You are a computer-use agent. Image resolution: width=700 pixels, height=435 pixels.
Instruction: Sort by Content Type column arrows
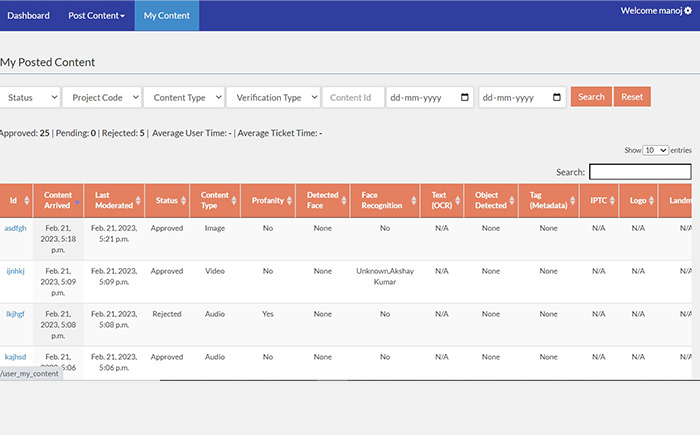(234, 201)
